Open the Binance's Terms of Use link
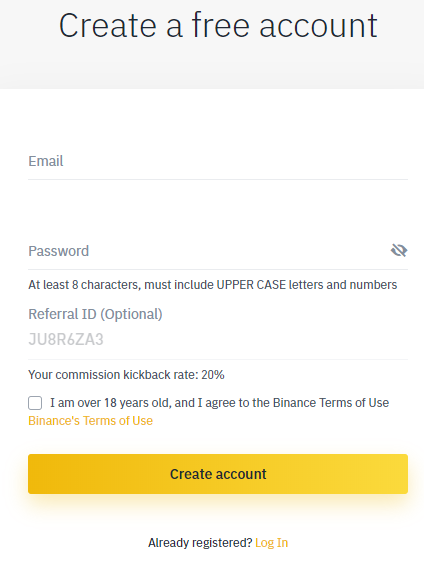The width and height of the screenshot is (424, 571). (x=90, y=421)
